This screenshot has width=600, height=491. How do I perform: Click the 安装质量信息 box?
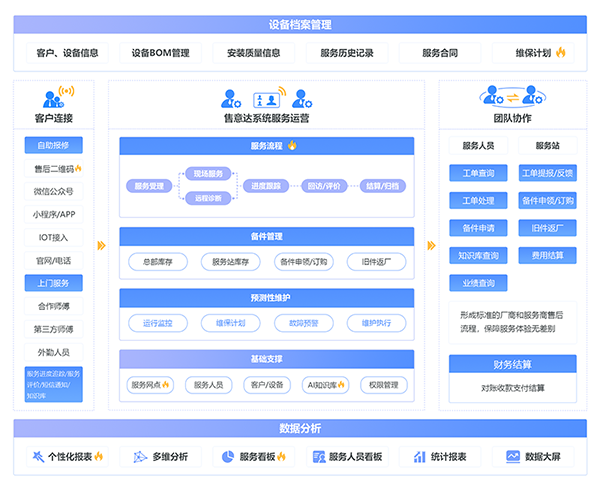254,53
